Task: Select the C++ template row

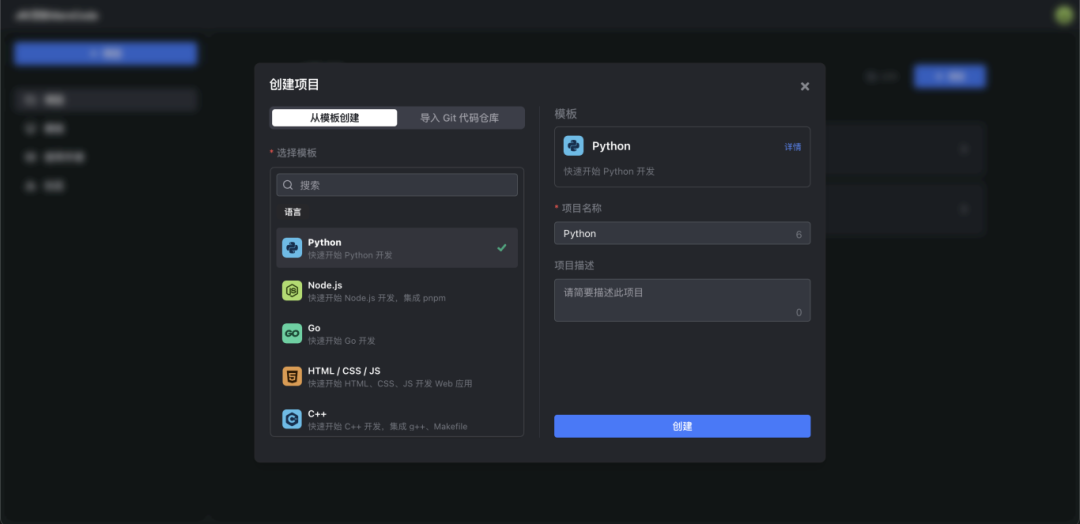Action: coord(397,419)
